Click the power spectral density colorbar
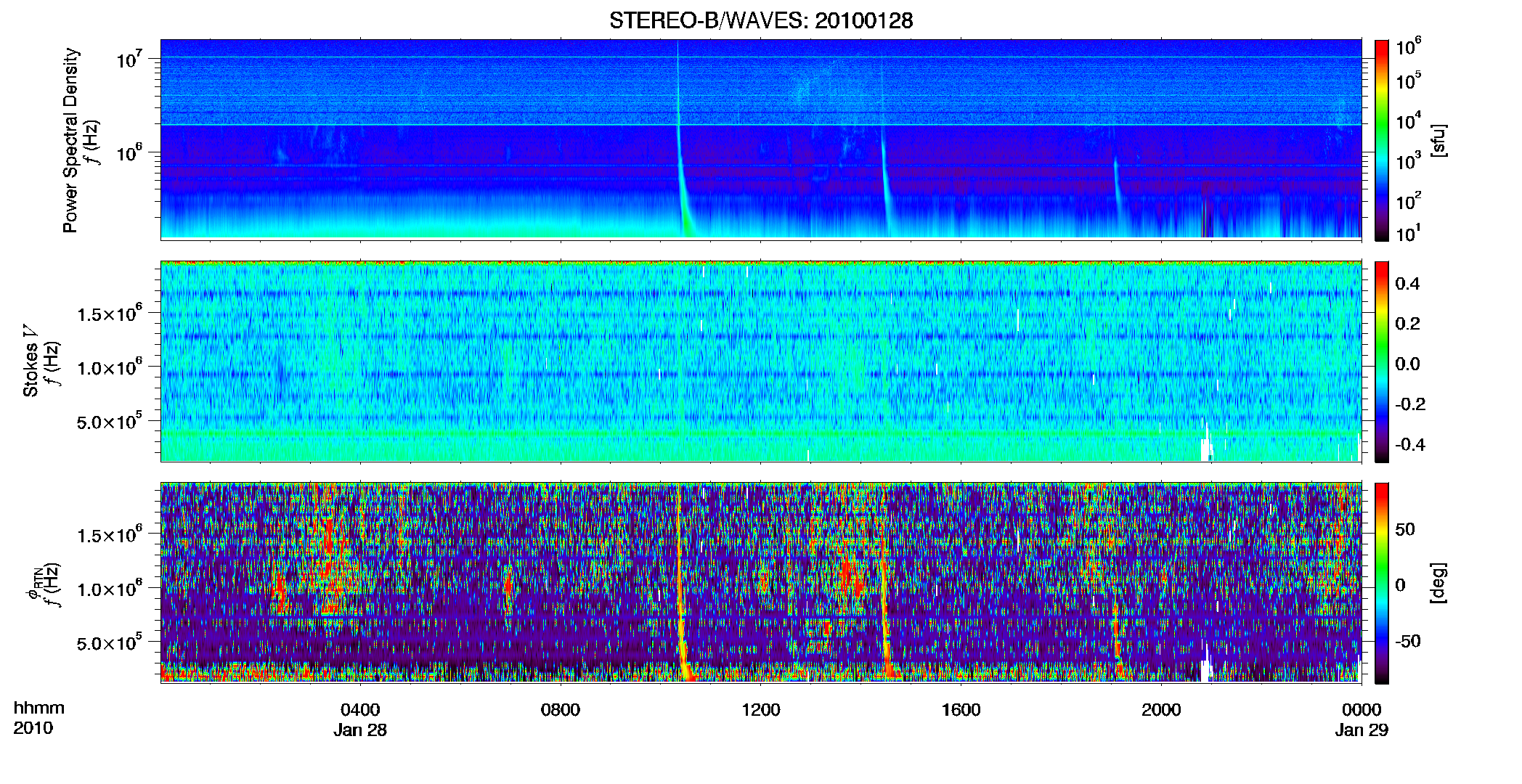1522x784 pixels. point(1382,140)
